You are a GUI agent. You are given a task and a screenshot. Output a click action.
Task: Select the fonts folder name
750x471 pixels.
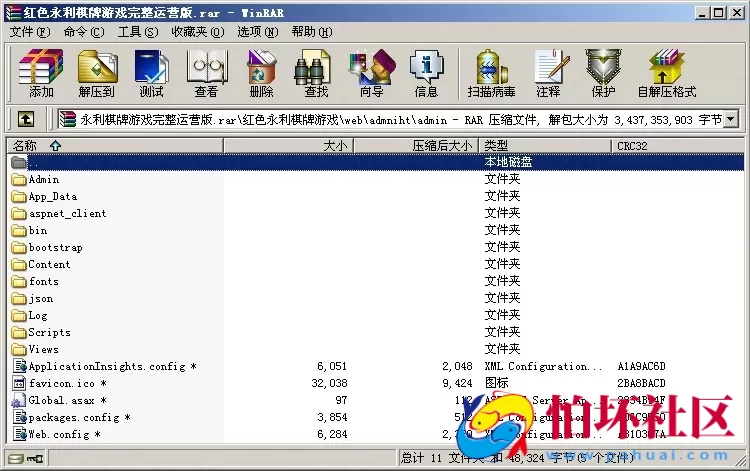(44, 282)
